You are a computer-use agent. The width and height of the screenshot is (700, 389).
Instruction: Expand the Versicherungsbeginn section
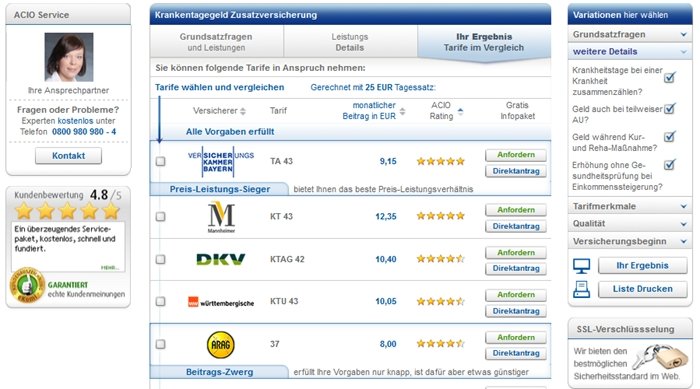tap(630, 241)
